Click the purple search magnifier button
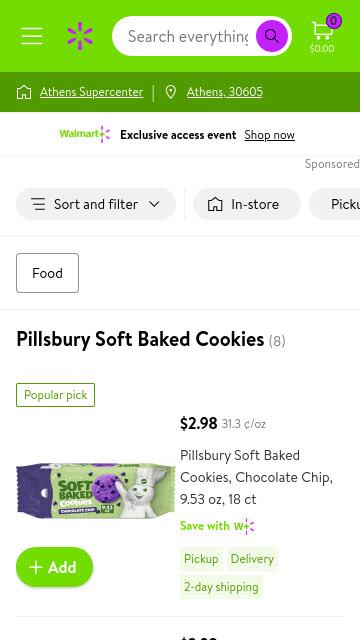 click(x=272, y=36)
